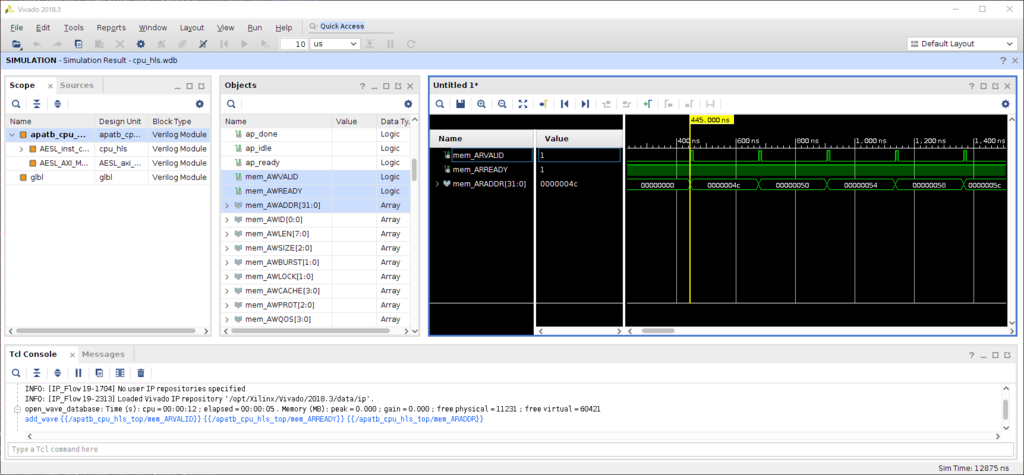Save the waveform configuration
This screenshot has width=1024, height=475.
click(460, 104)
